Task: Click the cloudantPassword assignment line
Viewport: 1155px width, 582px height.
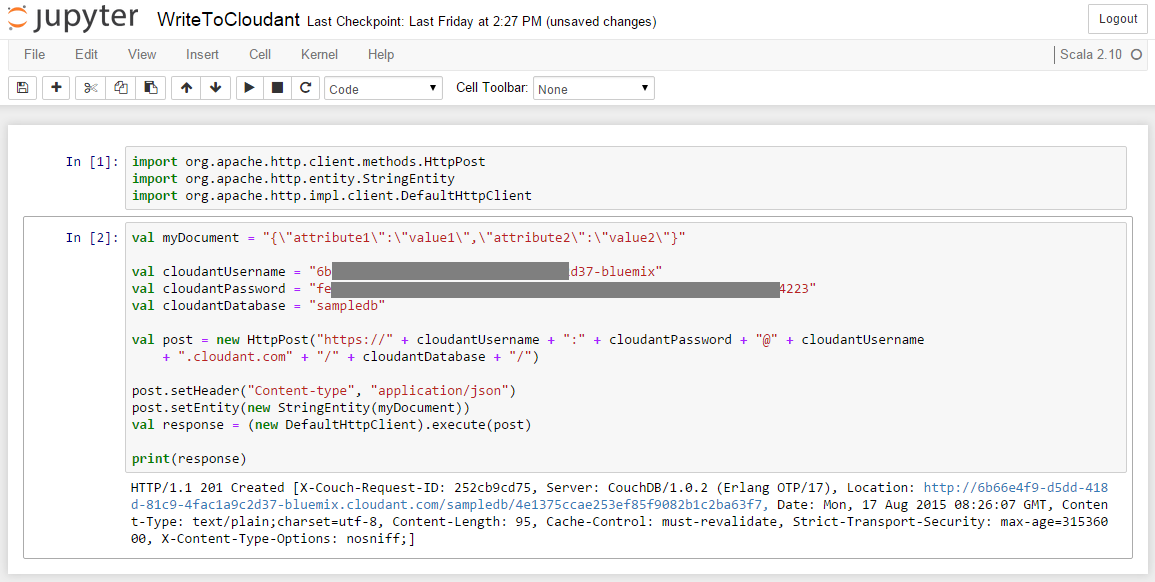Action: (x=474, y=288)
